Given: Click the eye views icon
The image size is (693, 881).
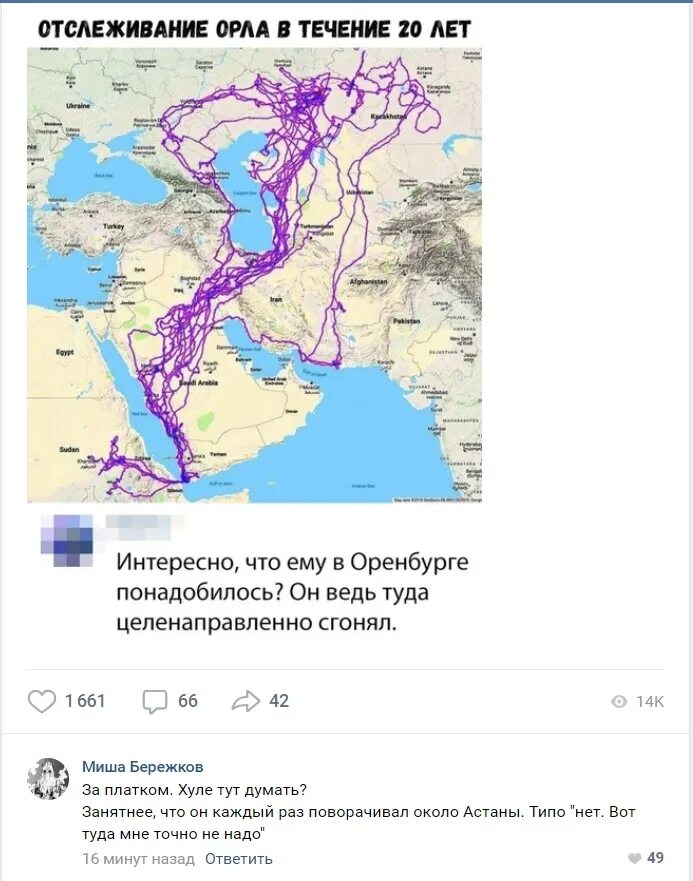Looking at the screenshot, I should (619, 701).
